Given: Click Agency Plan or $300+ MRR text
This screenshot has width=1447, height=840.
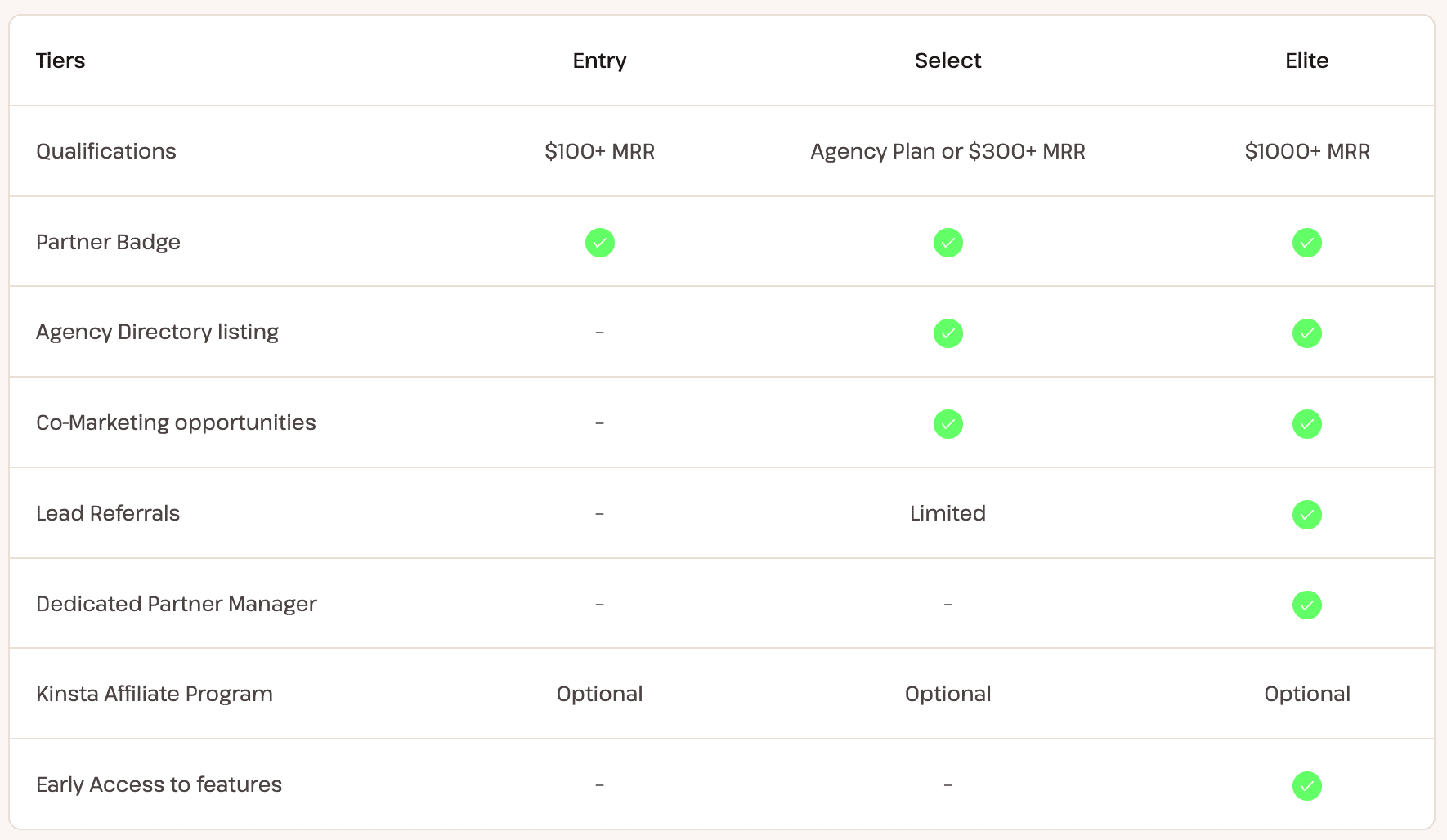Looking at the screenshot, I should tap(947, 151).
